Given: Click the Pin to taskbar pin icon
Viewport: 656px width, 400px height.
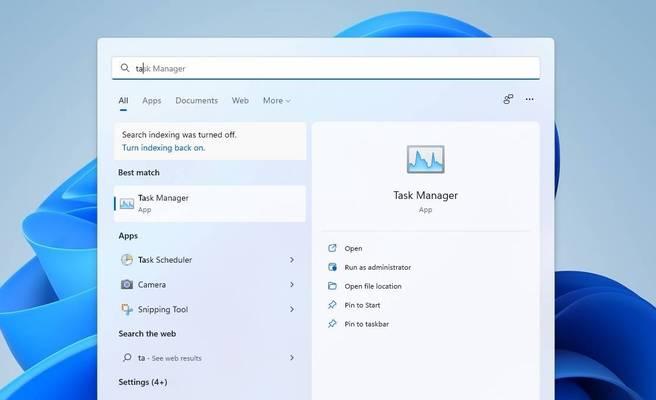Looking at the screenshot, I should (332, 323).
